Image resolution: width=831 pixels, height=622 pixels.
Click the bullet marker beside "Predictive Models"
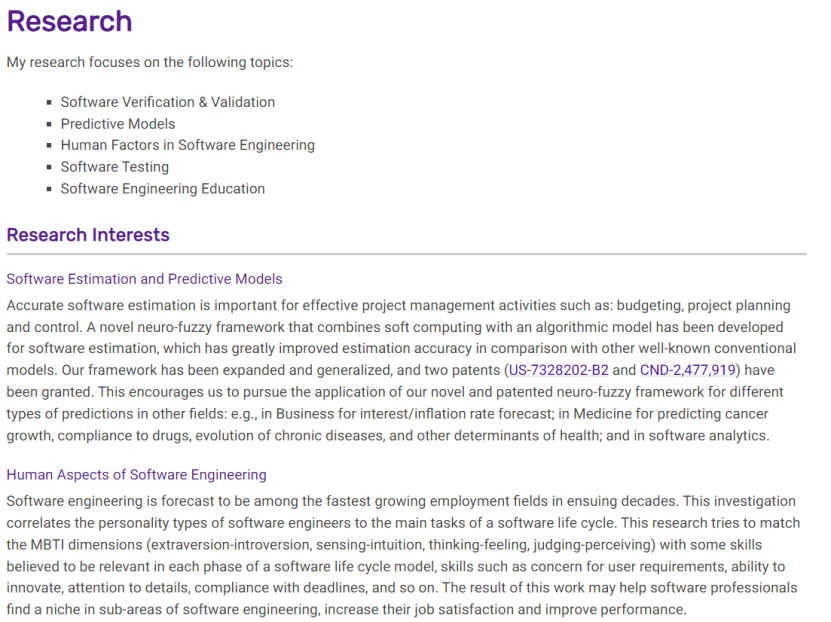click(49, 125)
